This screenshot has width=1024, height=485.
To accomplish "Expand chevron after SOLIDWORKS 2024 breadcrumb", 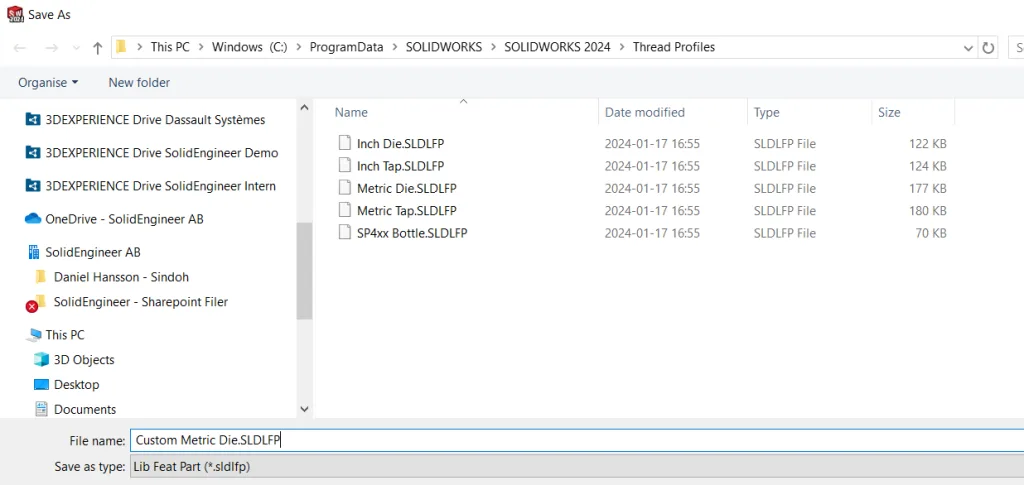I will (622, 47).
